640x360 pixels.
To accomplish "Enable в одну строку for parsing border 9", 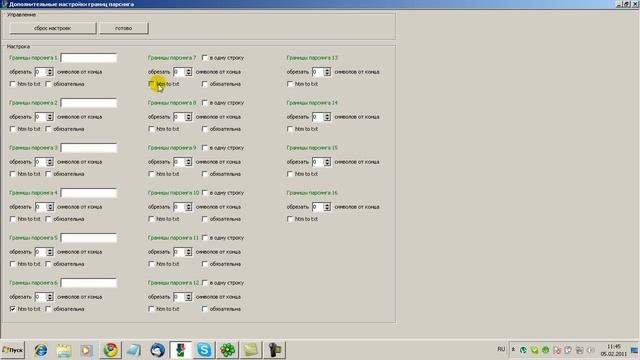I will (205, 148).
